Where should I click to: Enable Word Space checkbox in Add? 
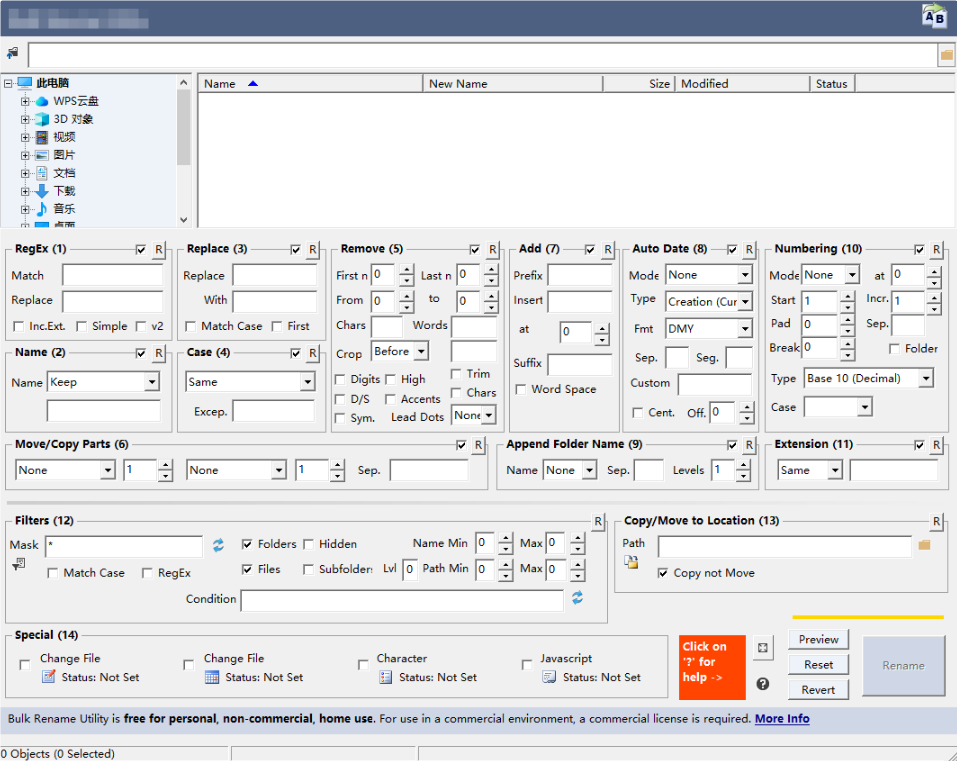521,389
